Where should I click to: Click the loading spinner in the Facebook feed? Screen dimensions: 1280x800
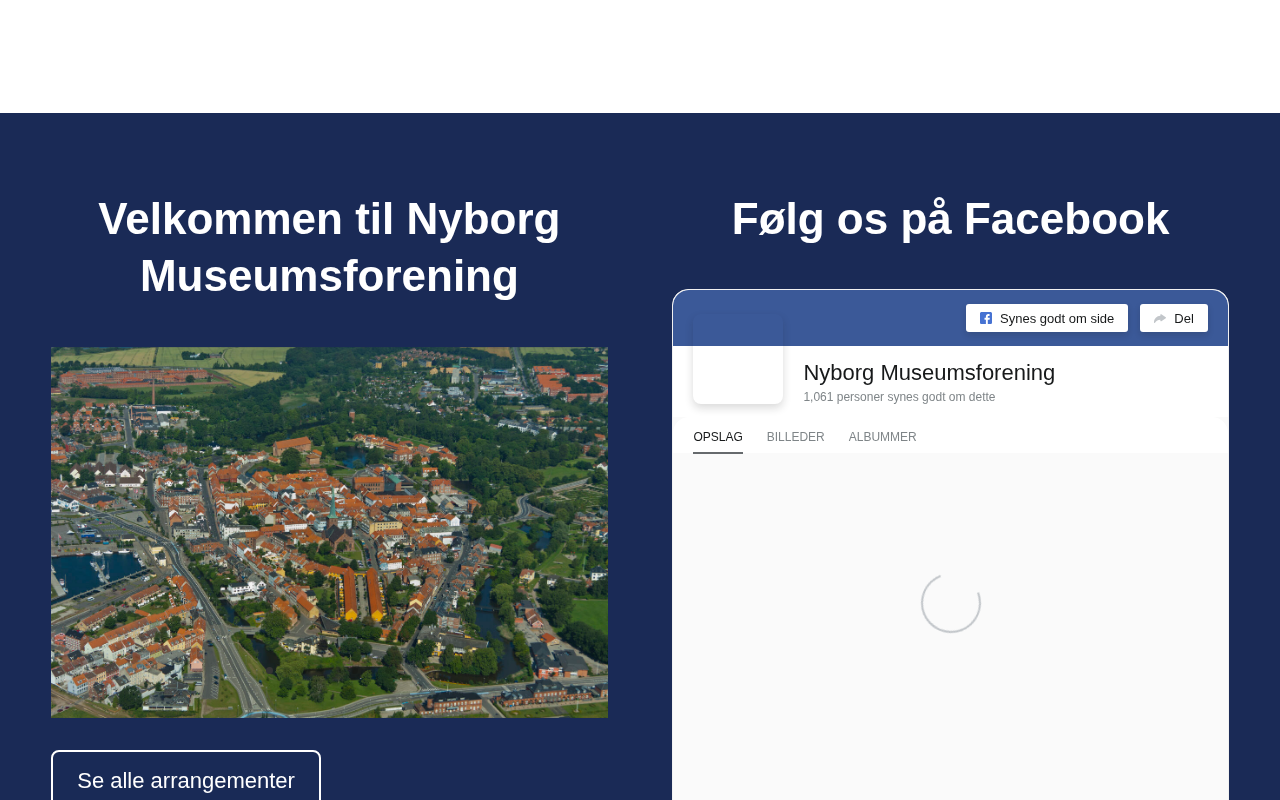point(951,603)
